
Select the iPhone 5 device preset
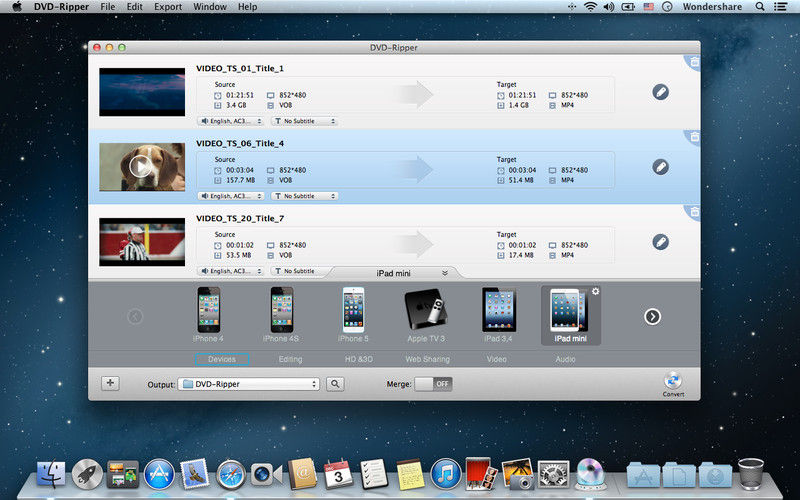pos(353,314)
